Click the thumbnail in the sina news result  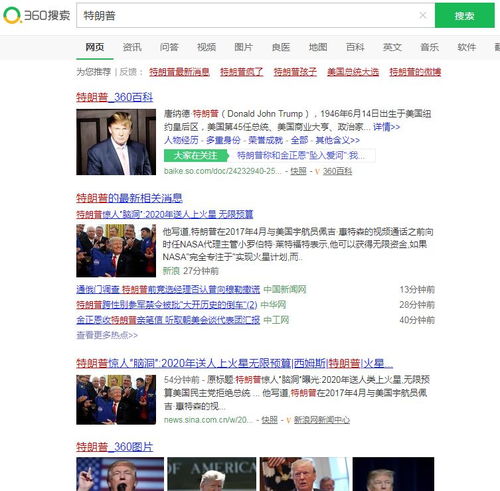coord(116,400)
